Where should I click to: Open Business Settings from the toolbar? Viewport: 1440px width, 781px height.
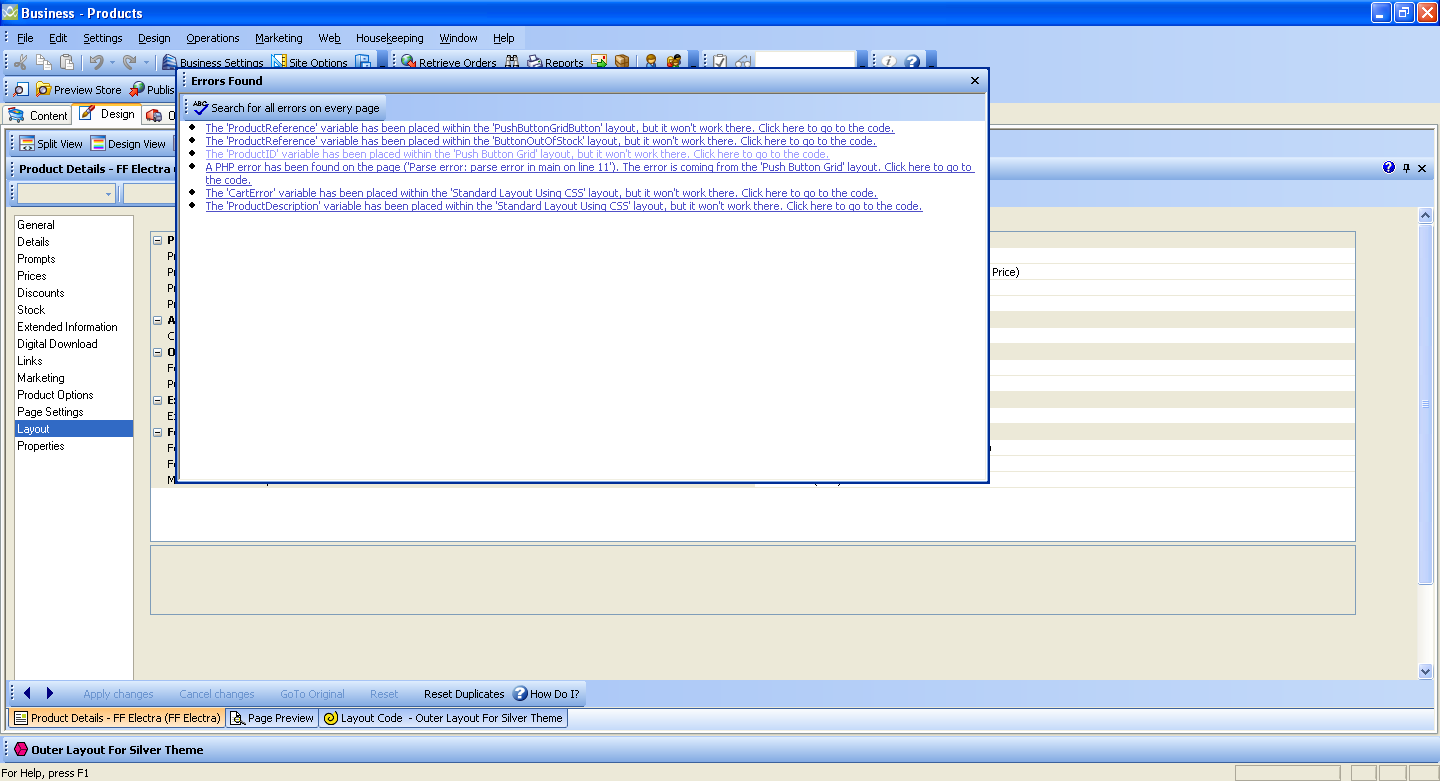170,62
